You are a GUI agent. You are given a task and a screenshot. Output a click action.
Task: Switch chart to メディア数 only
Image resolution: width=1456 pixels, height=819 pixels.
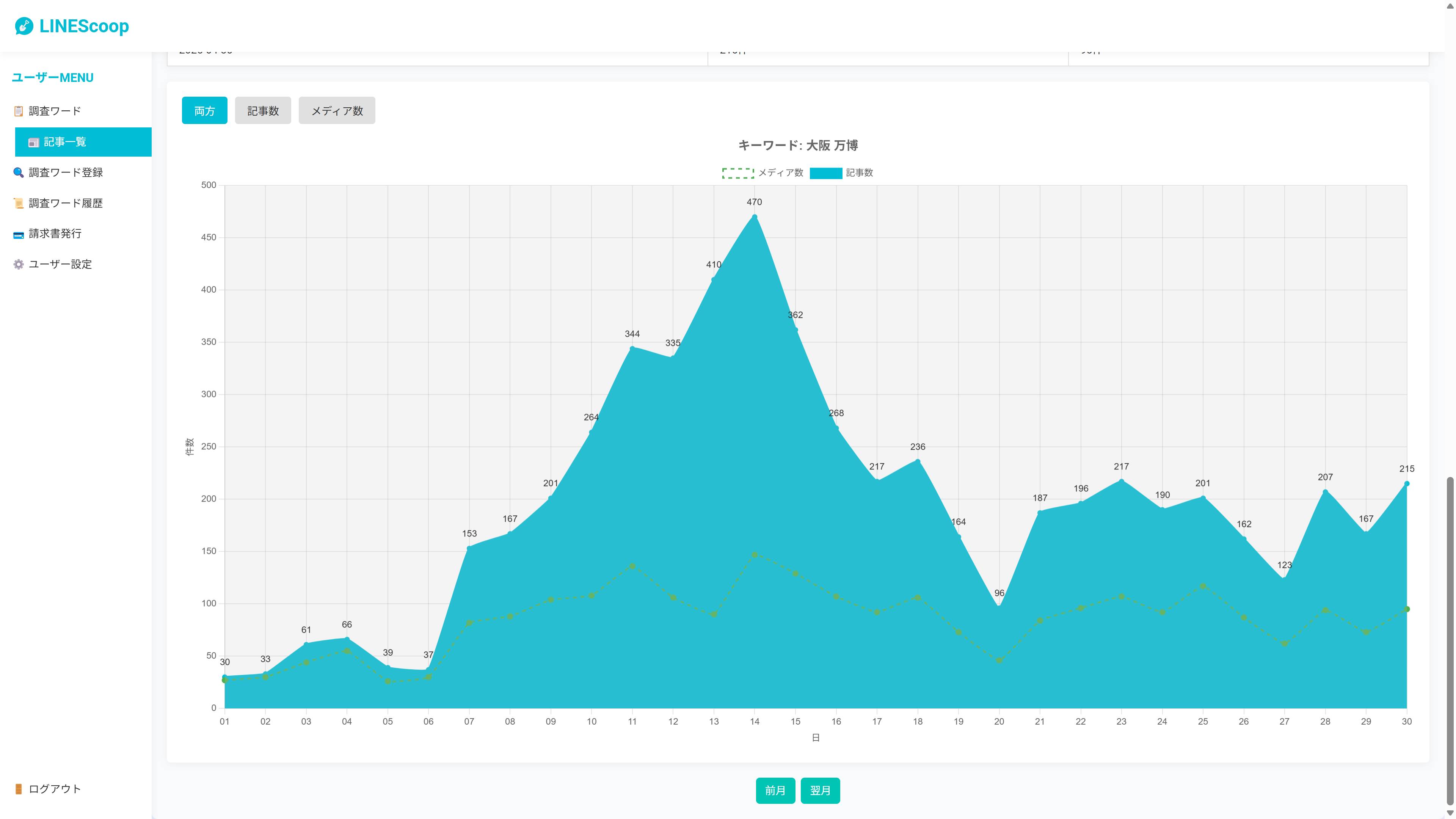pyautogui.click(x=337, y=111)
